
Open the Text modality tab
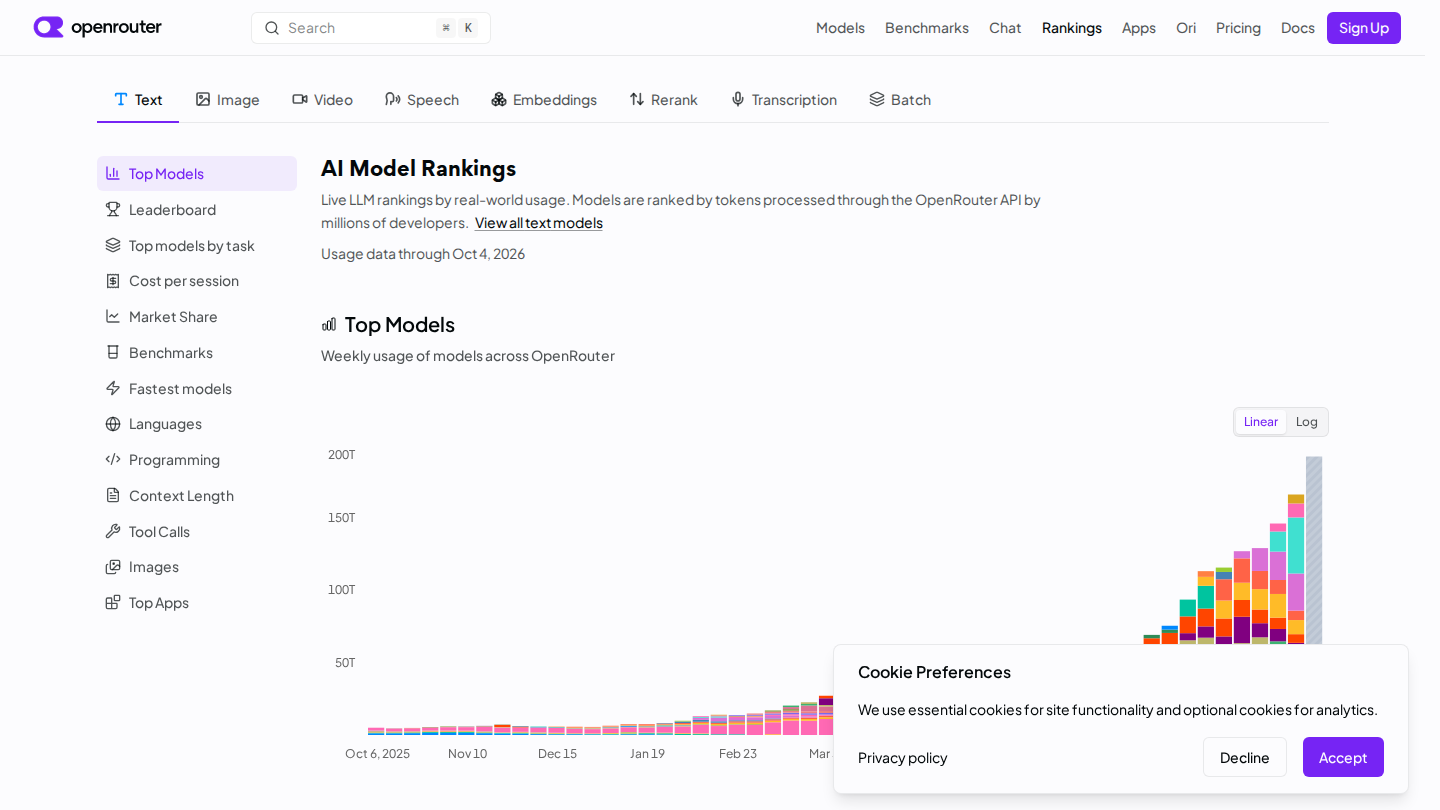(x=138, y=99)
